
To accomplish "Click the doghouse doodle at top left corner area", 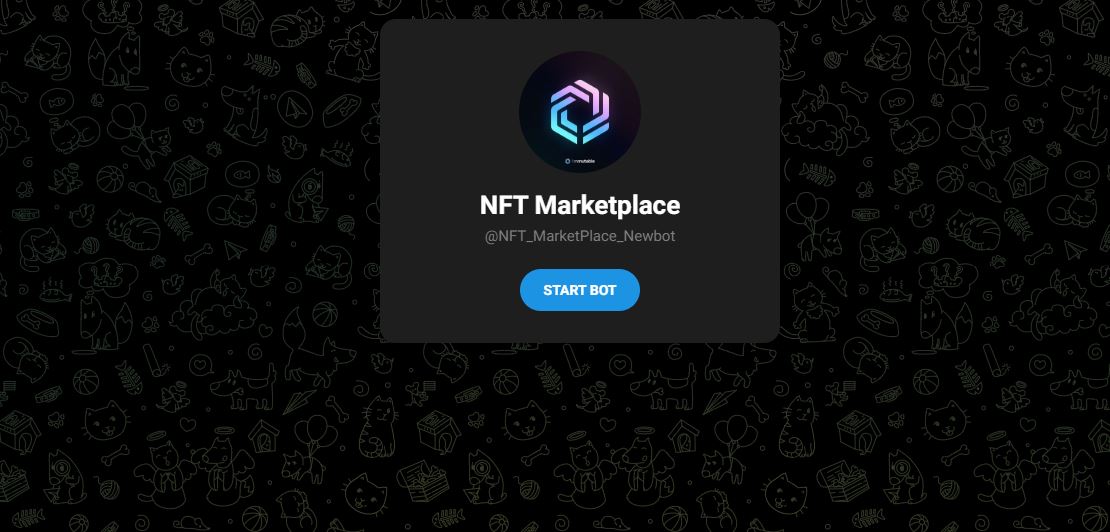I will 239,17.
